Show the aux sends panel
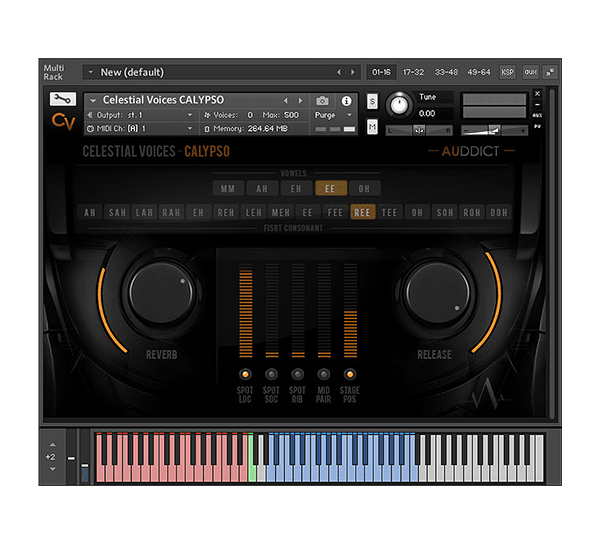600x543 pixels. 530,72
